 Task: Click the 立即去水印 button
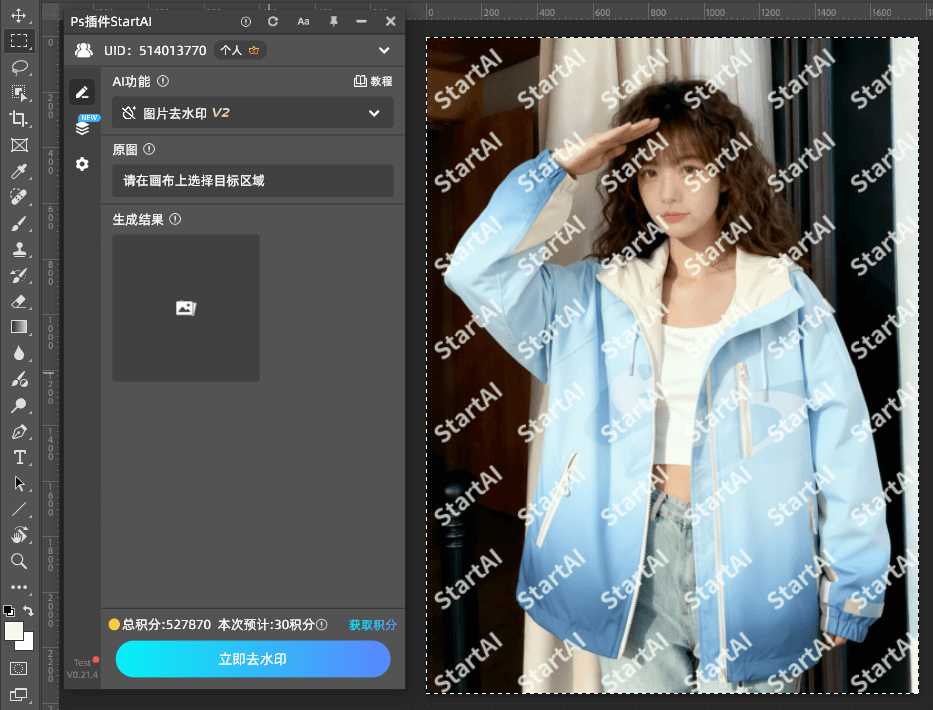(252, 659)
